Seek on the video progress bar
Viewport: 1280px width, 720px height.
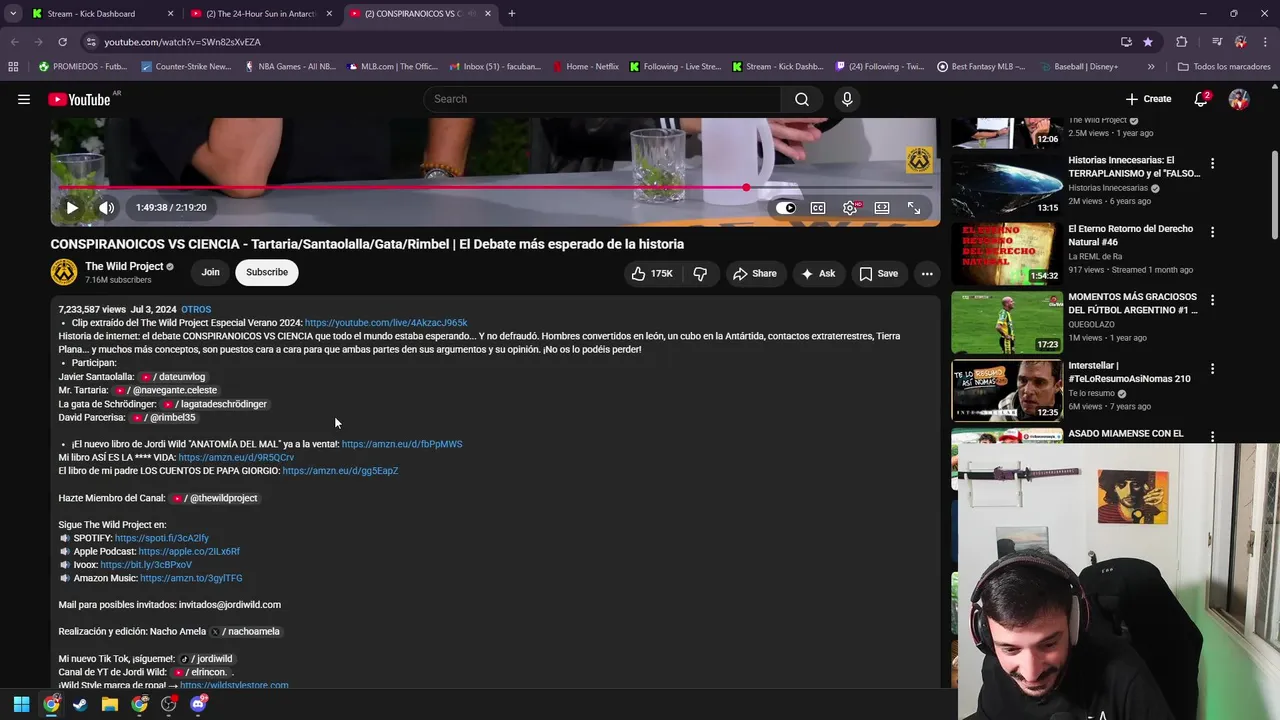[495, 187]
